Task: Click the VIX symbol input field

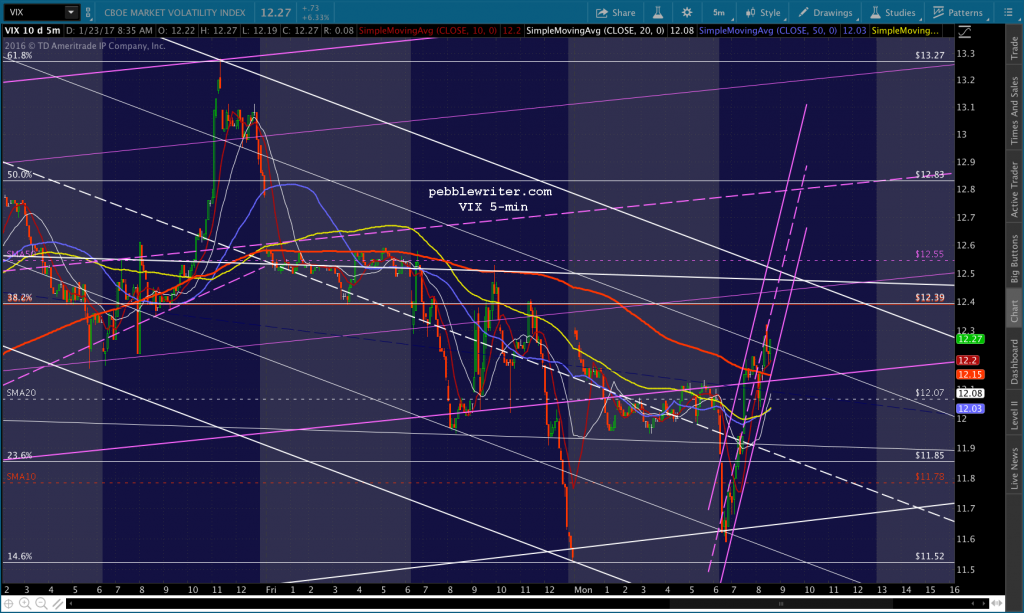Action: click(x=35, y=12)
